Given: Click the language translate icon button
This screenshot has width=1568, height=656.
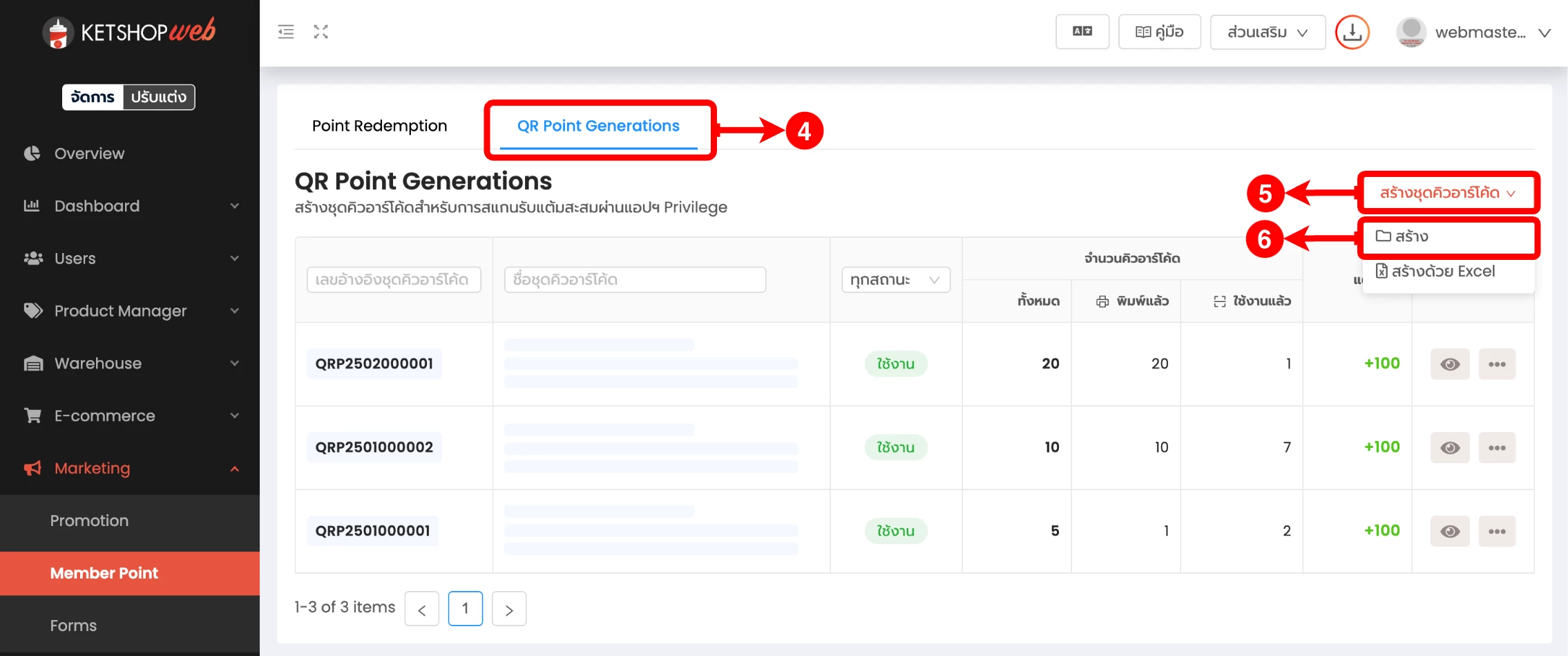Looking at the screenshot, I should pos(1082,32).
